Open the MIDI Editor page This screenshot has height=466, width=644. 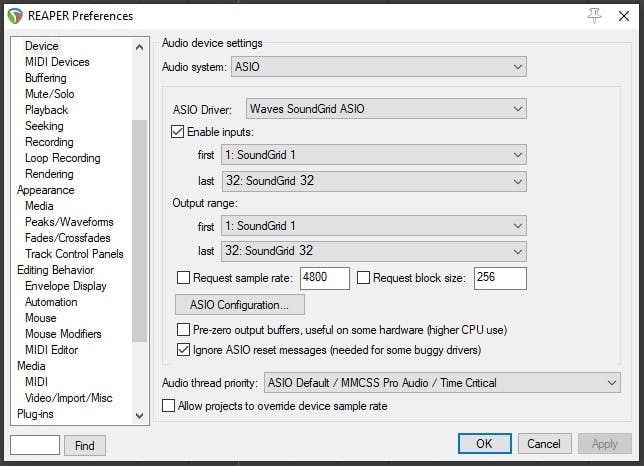[x=51, y=350]
